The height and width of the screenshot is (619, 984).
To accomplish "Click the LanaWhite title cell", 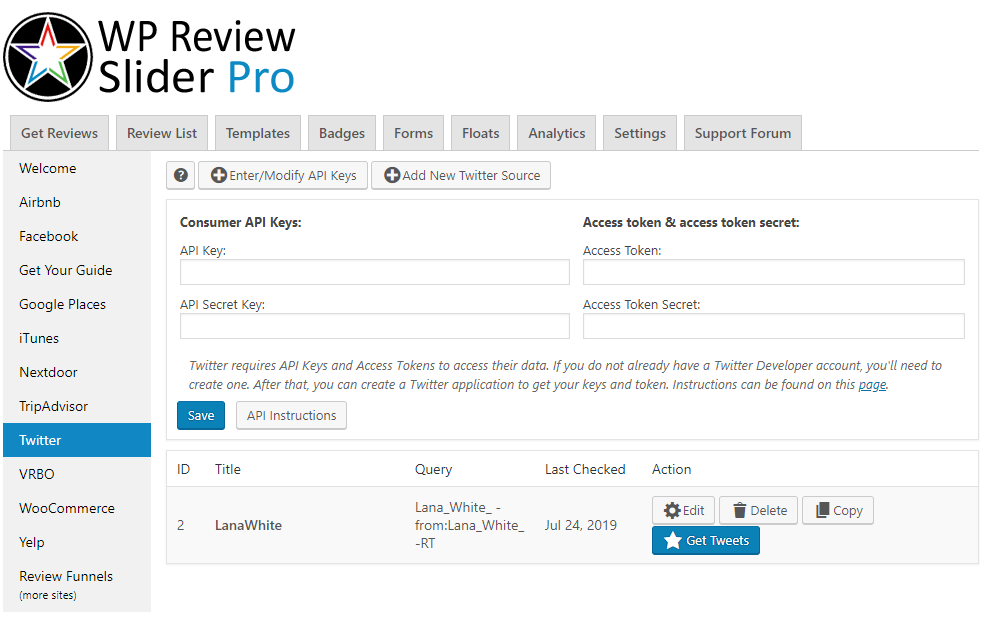I will click(249, 525).
